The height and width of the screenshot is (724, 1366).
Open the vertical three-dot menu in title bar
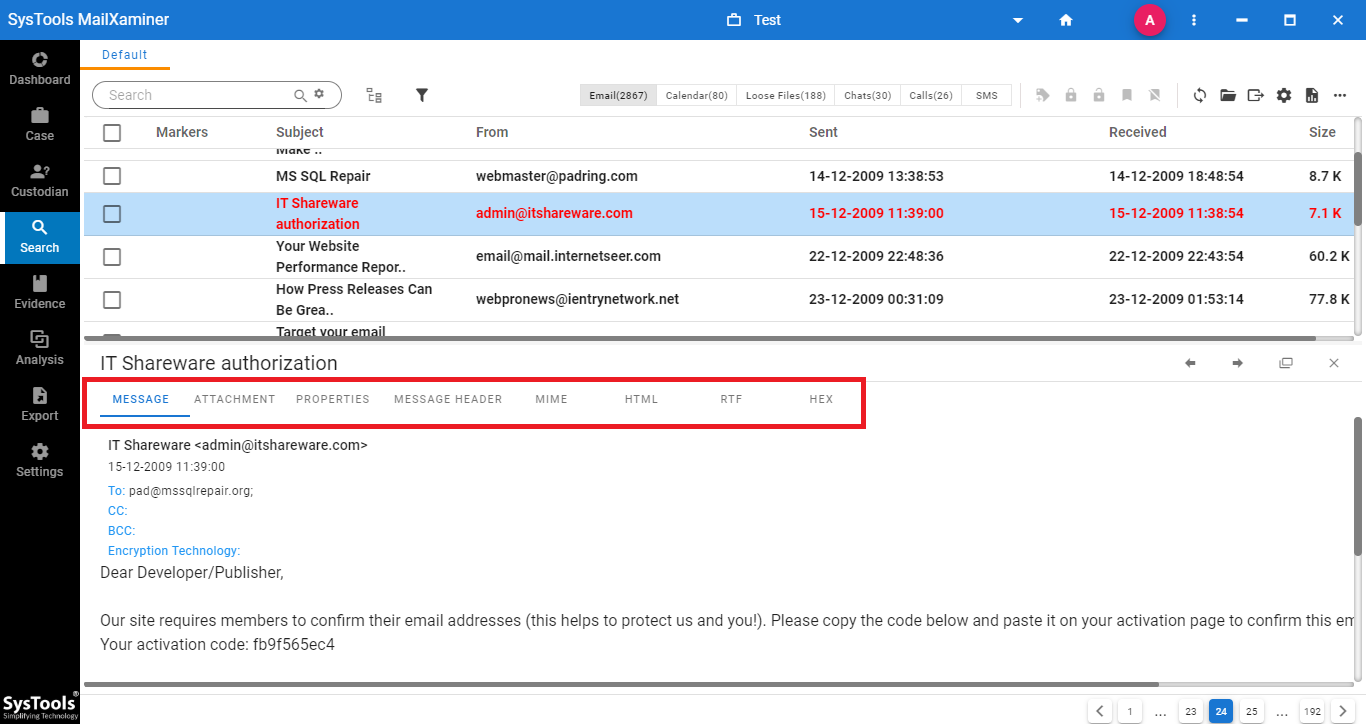click(x=1194, y=20)
